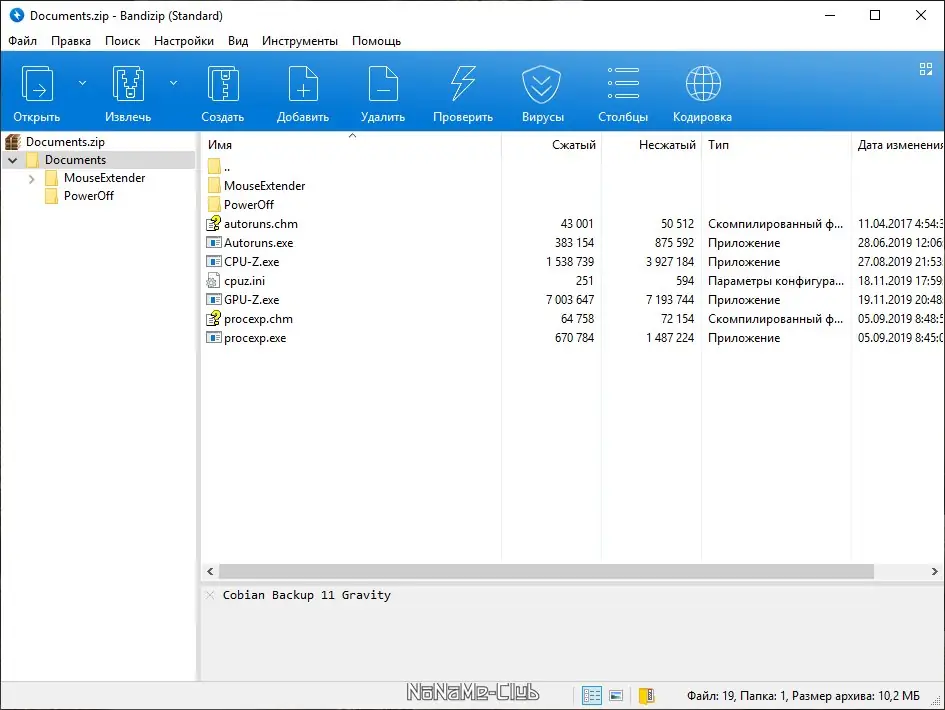
Task: Close the archive comment pane
Action: (x=210, y=595)
